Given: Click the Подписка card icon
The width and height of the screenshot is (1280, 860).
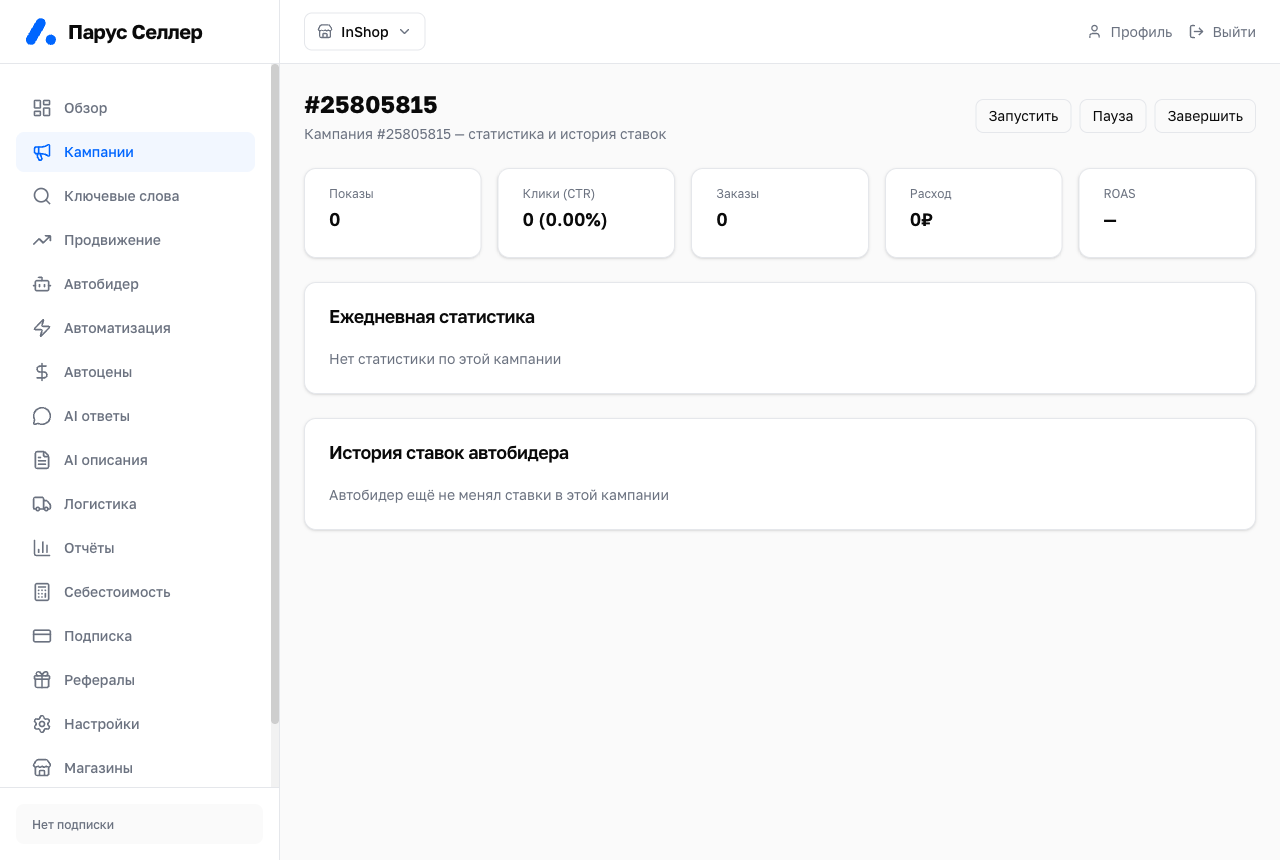Looking at the screenshot, I should [x=42, y=636].
